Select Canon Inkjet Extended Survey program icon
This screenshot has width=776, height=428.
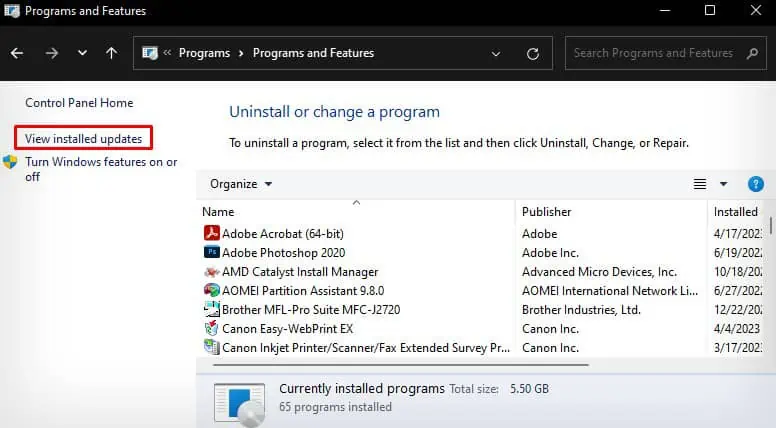(x=212, y=347)
